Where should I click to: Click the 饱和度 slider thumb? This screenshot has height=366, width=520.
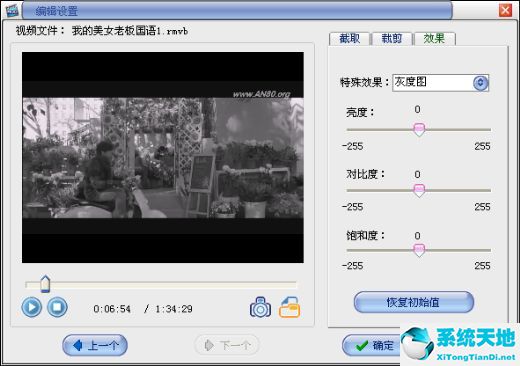(x=419, y=250)
